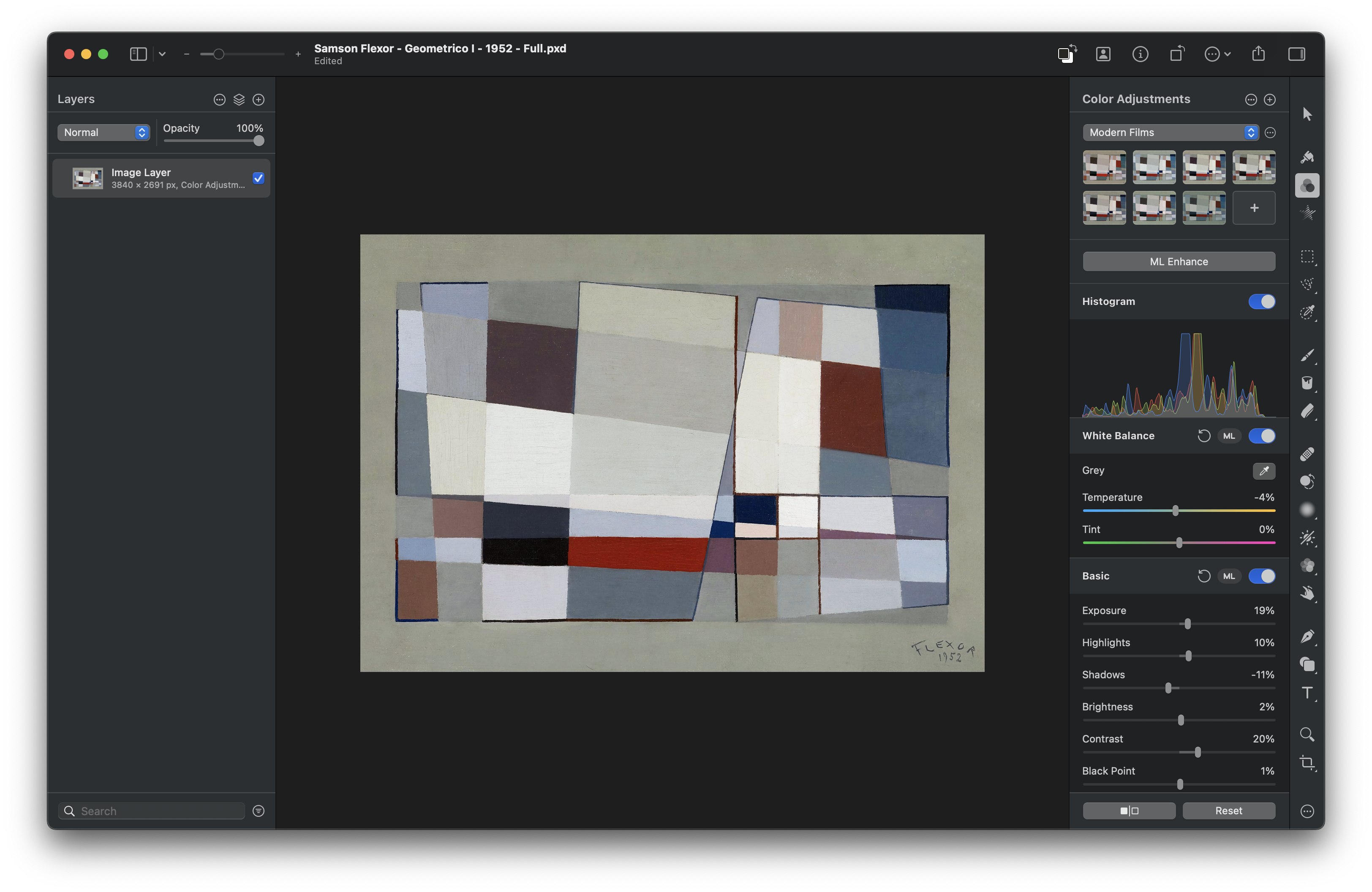Reset White Balance with circular arrow
Viewport: 1372px width, 892px height.
click(1204, 435)
